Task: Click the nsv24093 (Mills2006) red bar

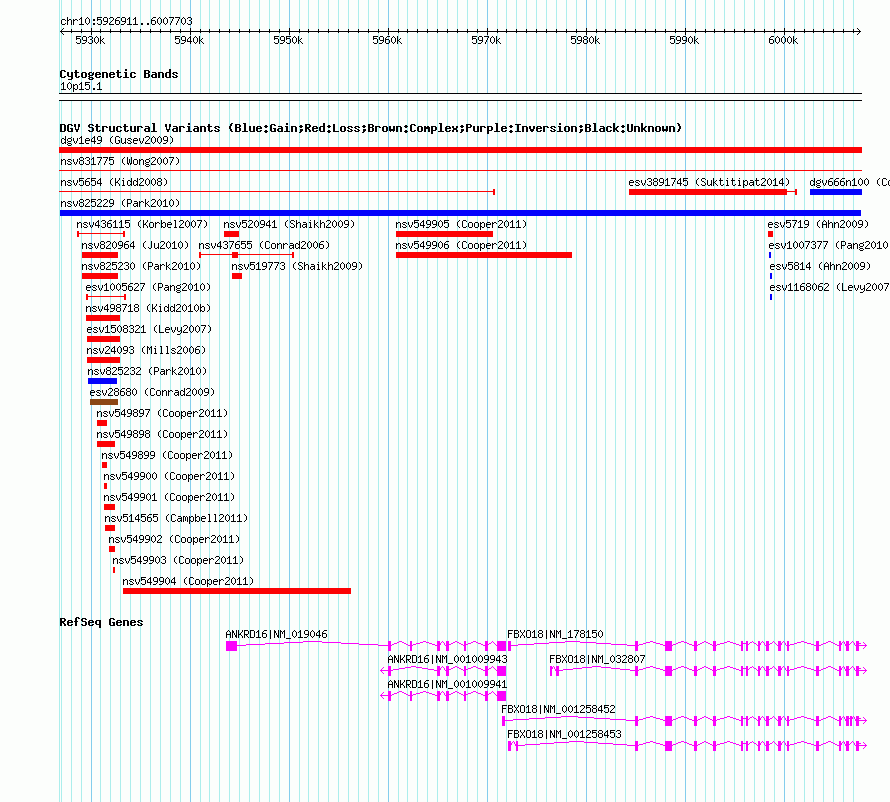Action: pos(103,360)
